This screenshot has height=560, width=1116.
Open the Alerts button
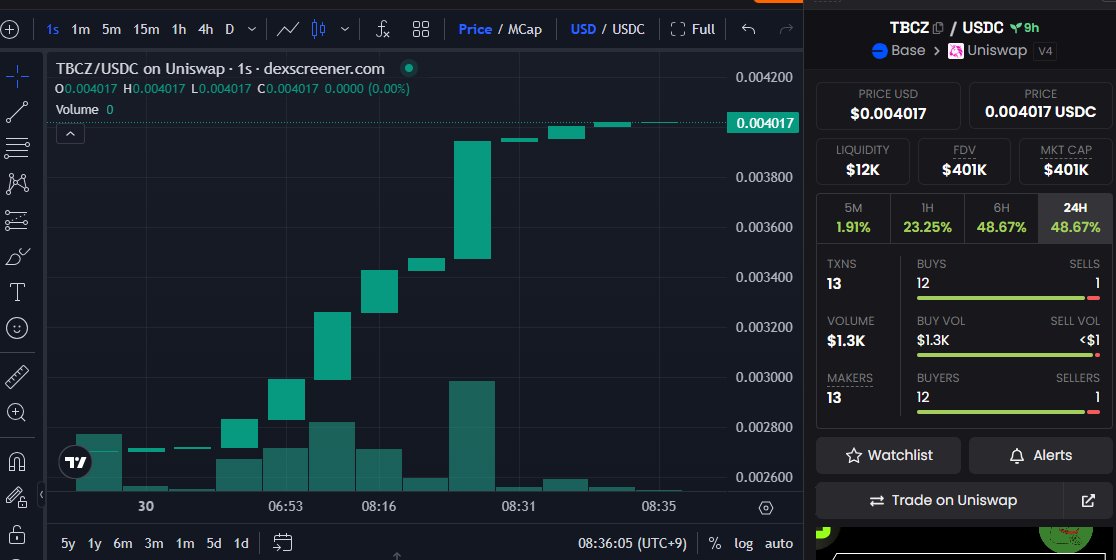pyautogui.click(x=1041, y=455)
